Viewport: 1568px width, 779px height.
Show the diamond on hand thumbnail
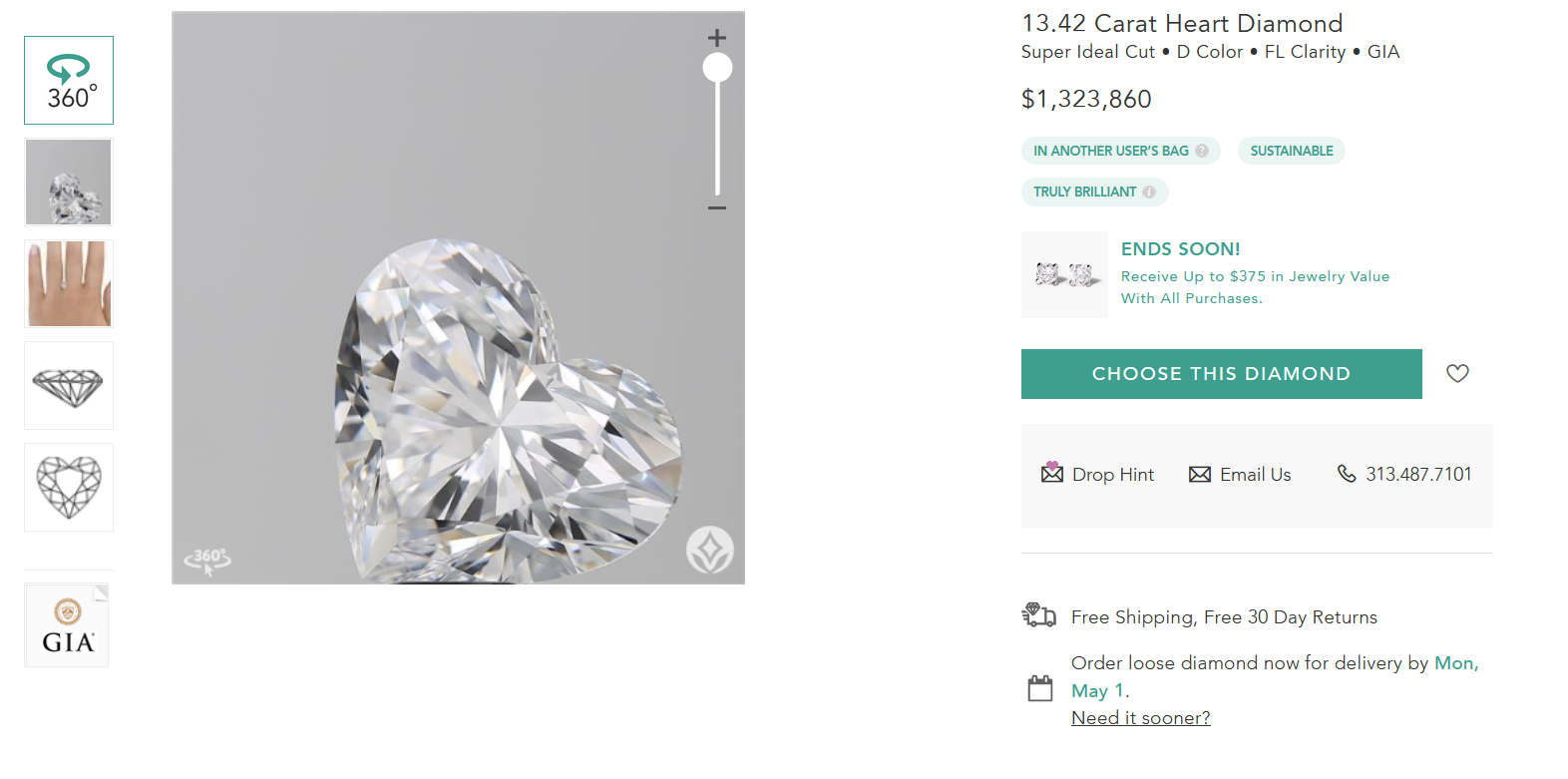69,284
